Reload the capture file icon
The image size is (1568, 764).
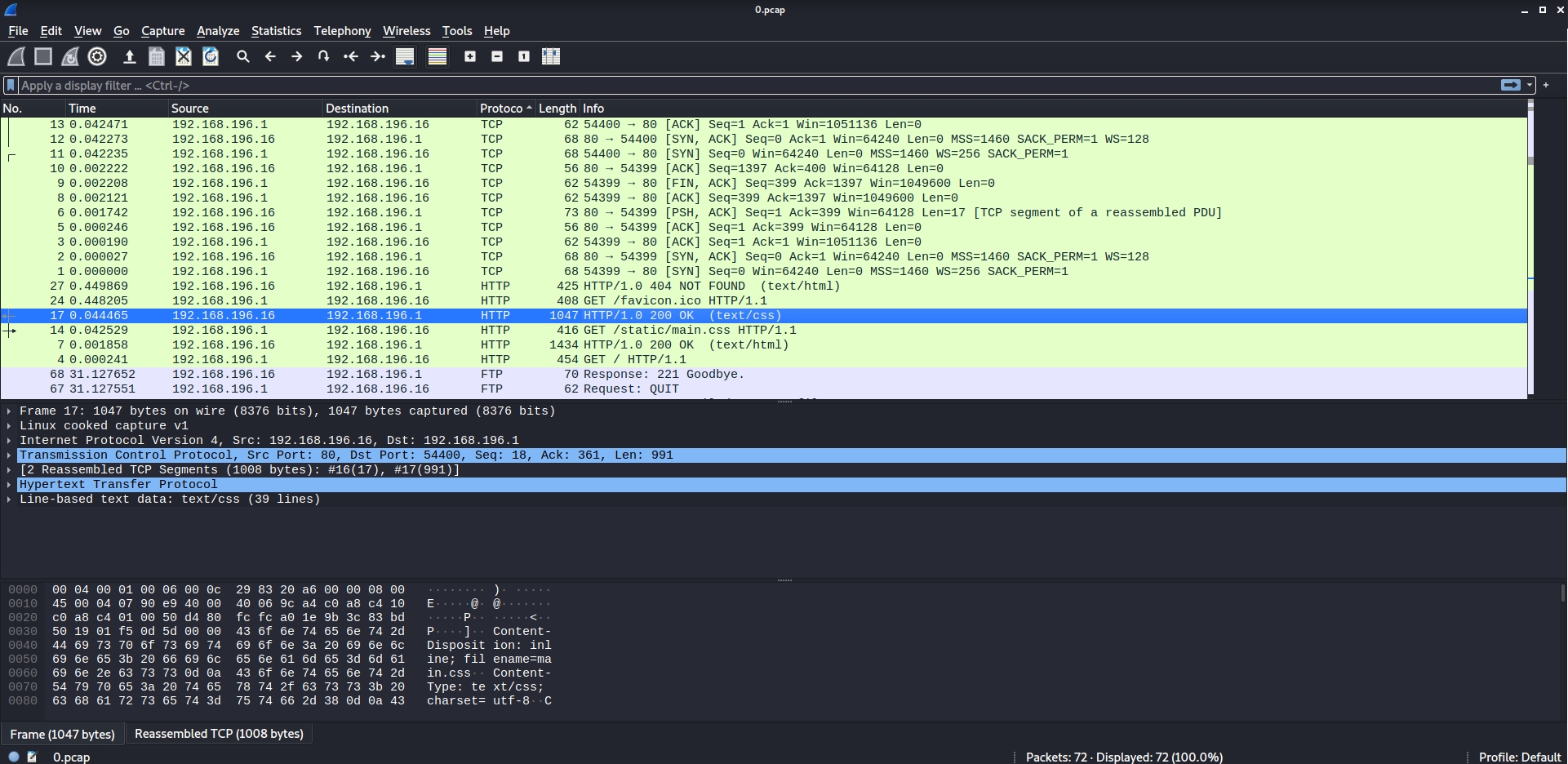211,56
